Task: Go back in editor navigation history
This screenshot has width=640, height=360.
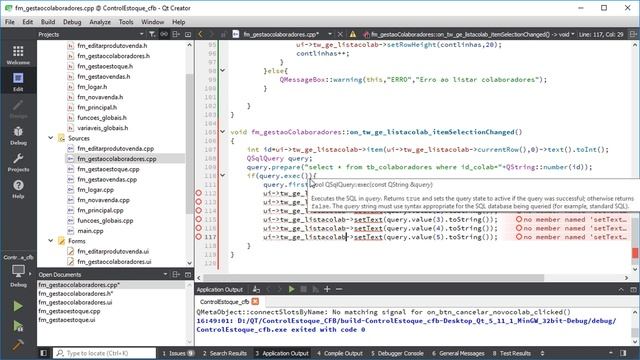Action: pos(200,34)
